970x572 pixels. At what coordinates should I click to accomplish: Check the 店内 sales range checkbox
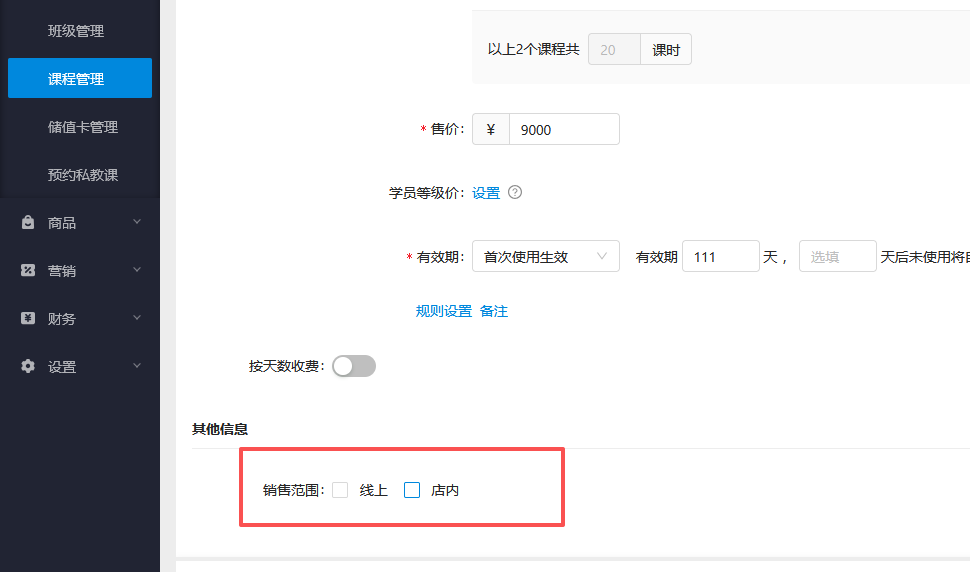click(411, 490)
